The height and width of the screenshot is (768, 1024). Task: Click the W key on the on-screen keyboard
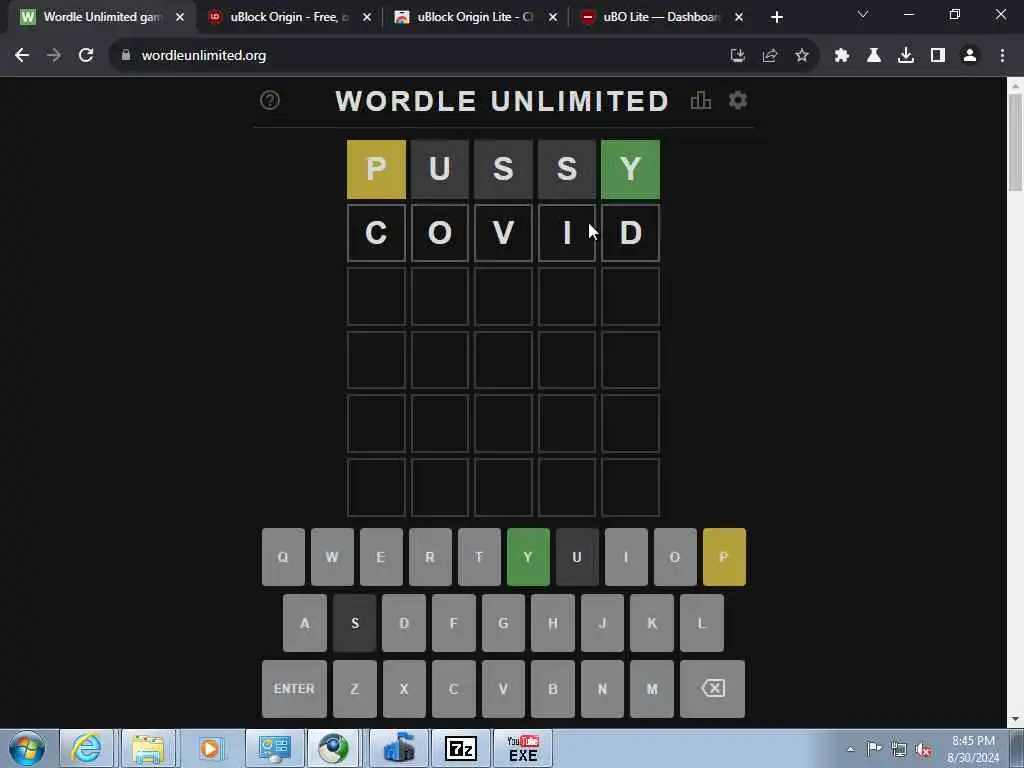click(x=332, y=557)
